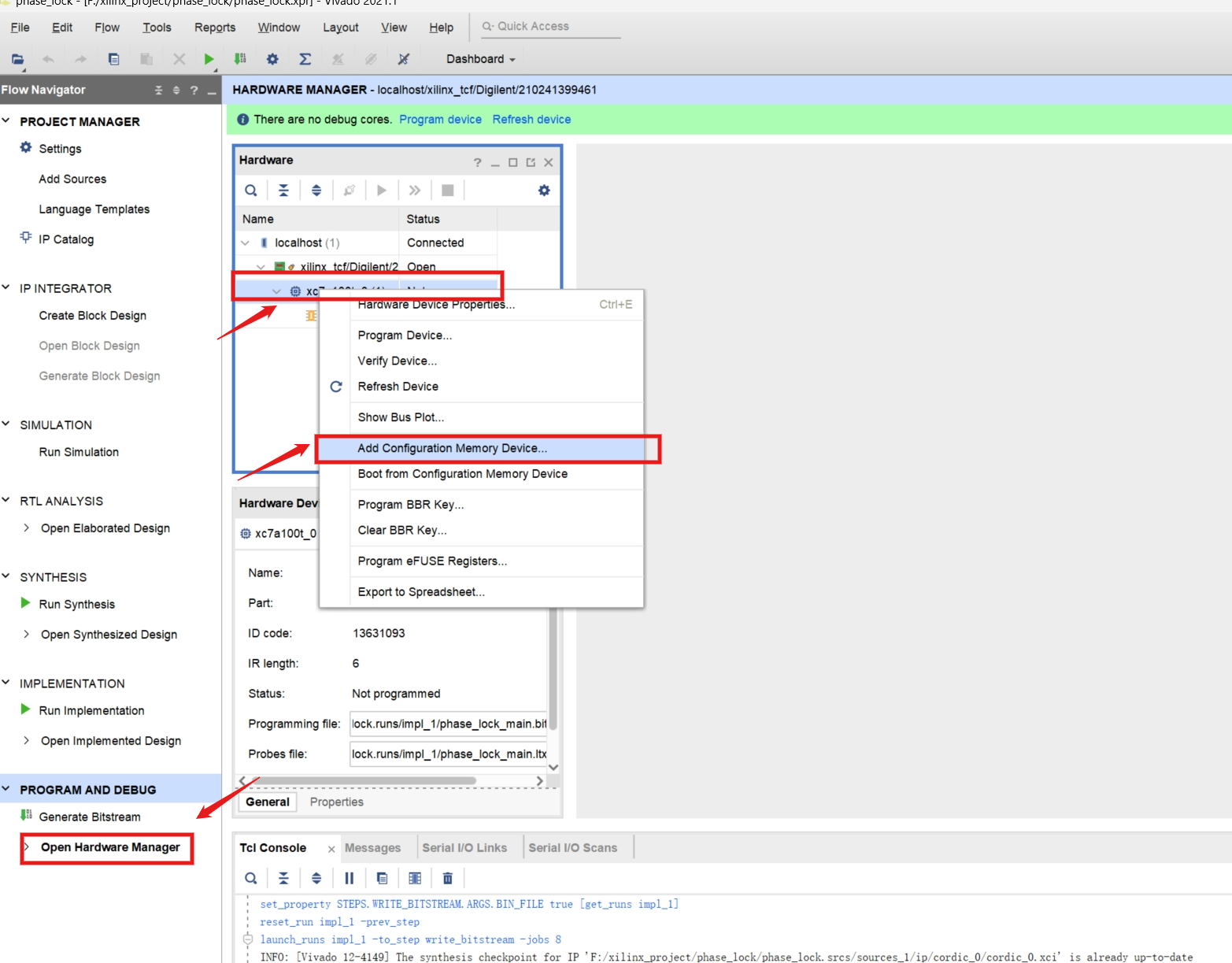Clear the Tcl Console with trash icon
Viewport: 1232px width, 963px height.
(x=448, y=879)
